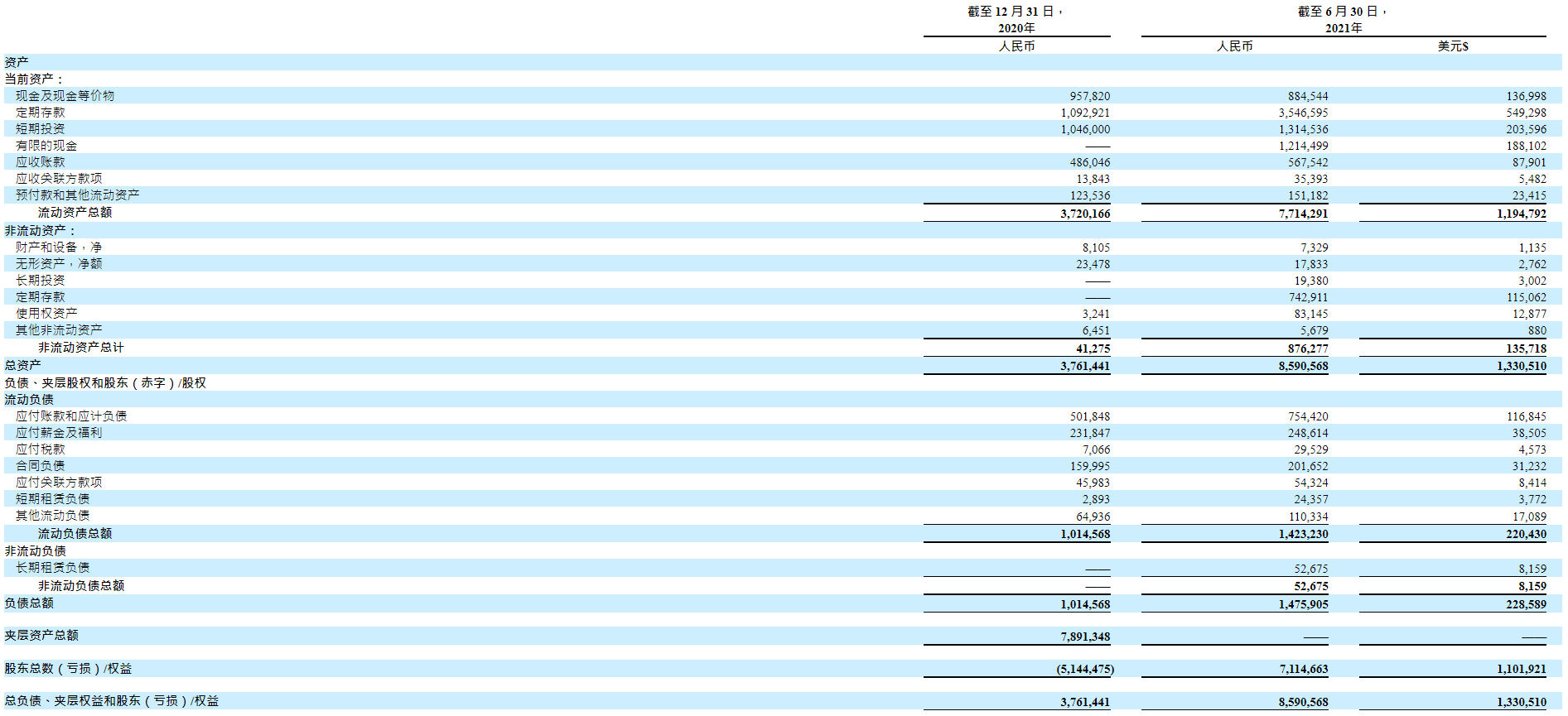Viewport: 1568px width, 716px height.
Task: Click the 夹层资产总额 row label
Action: [41, 636]
